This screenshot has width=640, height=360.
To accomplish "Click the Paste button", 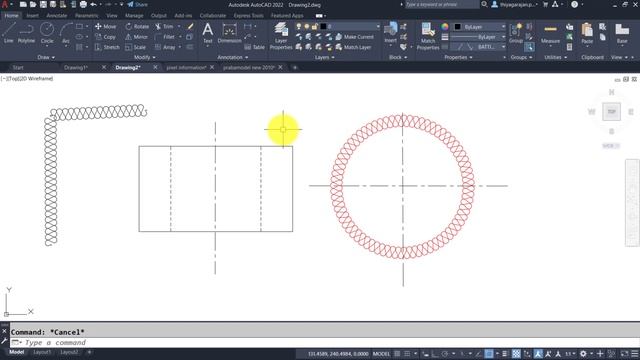I will [x=587, y=33].
